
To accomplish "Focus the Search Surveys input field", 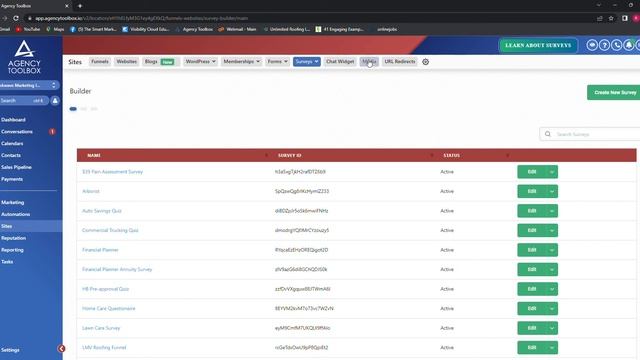I will [x=589, y=134].
